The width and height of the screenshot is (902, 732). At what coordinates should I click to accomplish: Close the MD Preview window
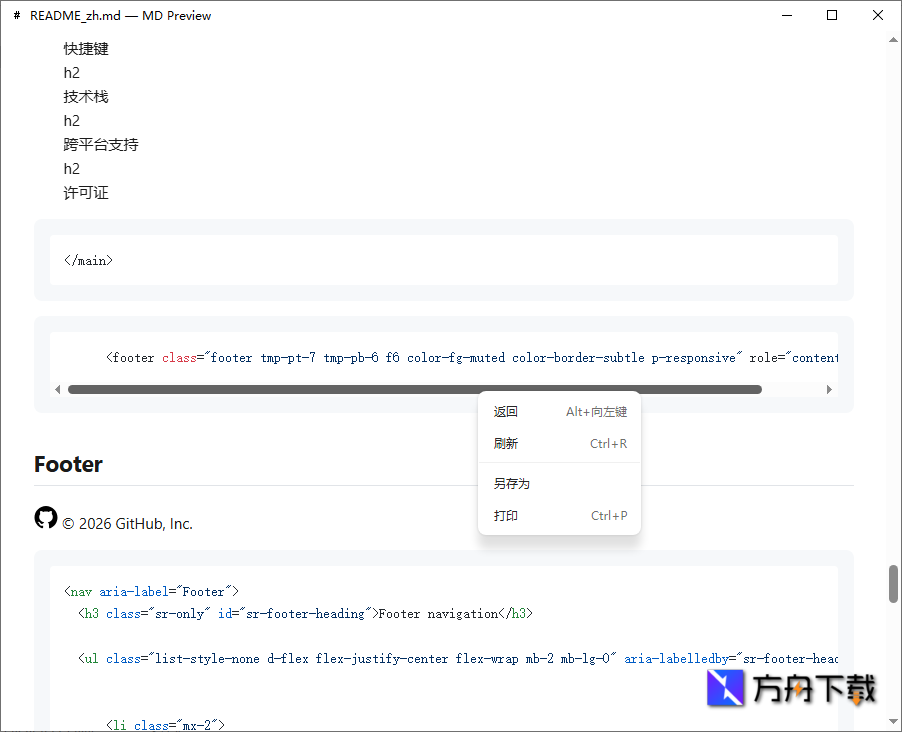point(878,15)
